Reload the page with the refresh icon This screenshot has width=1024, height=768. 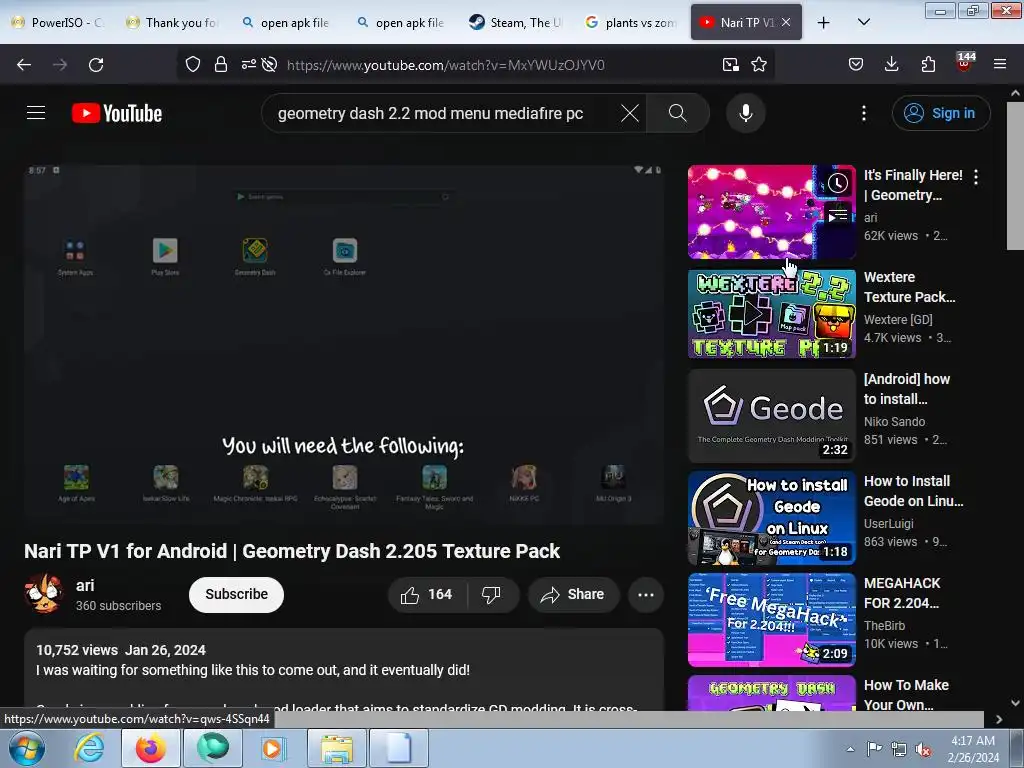tap(96, 65)
